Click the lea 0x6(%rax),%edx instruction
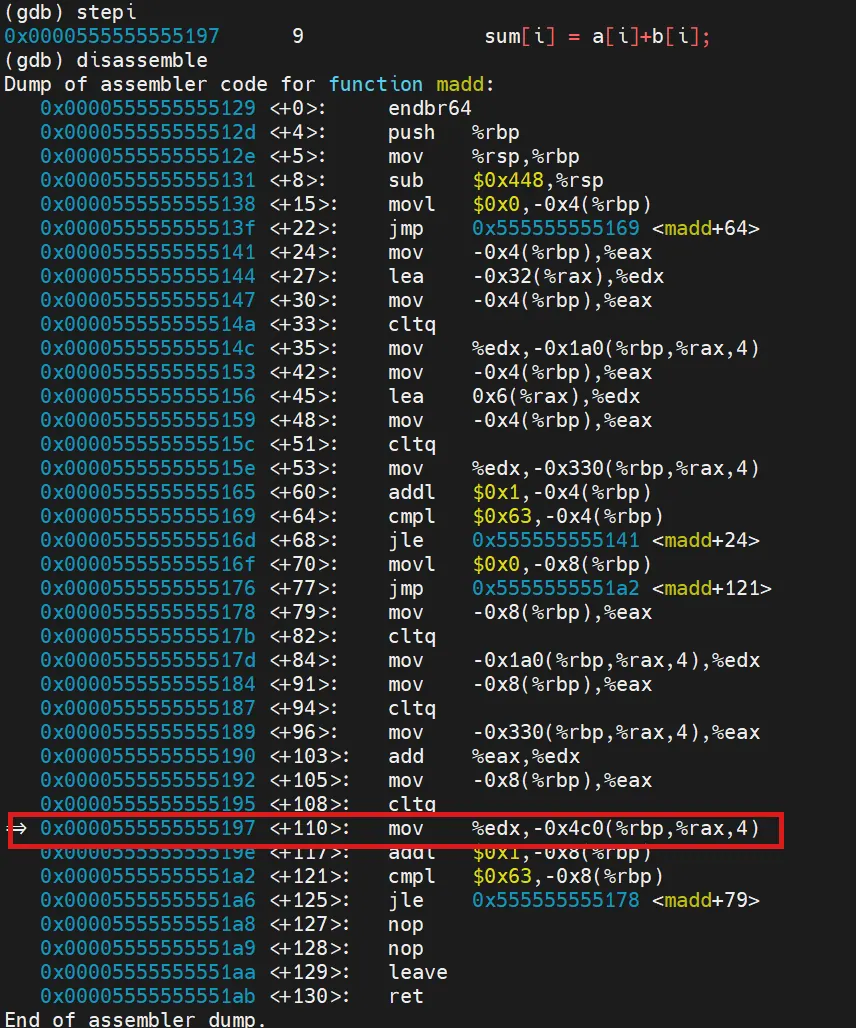Screen dimensions: 856x1028 point(513,396)
